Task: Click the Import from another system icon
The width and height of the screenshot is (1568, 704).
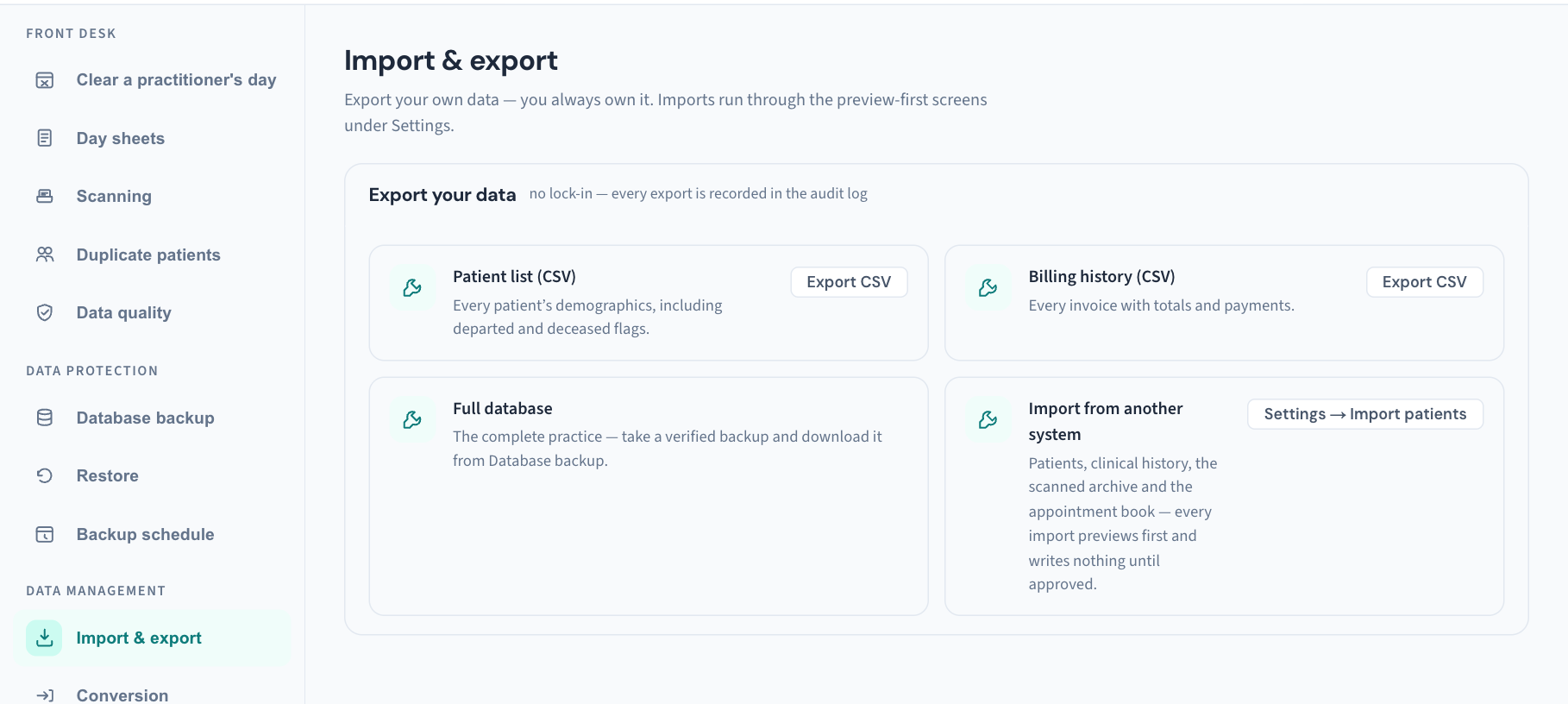Action: point(988,420)
